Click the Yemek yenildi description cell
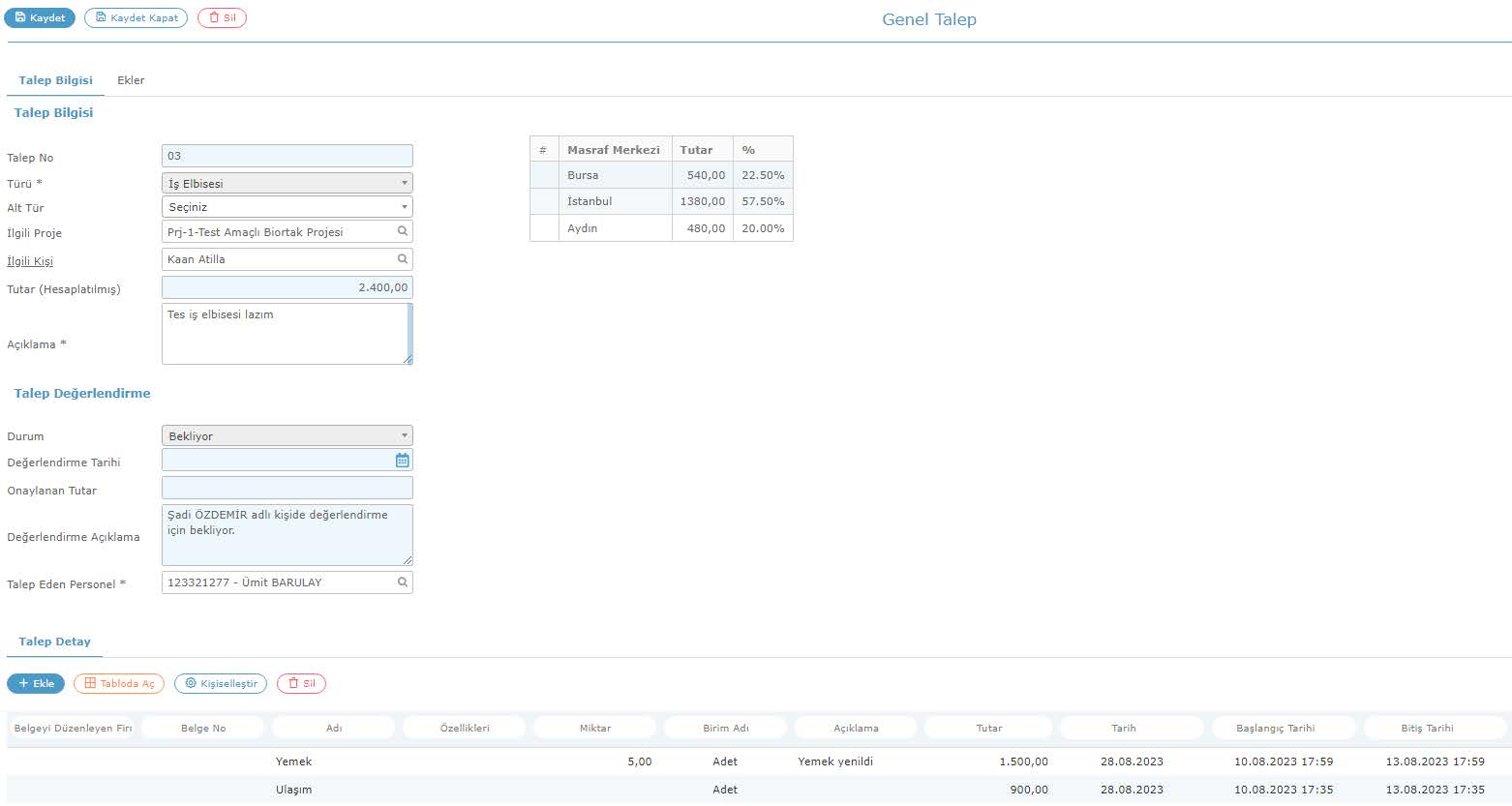This screenshot has height=806, width=1512. [835, 761]
